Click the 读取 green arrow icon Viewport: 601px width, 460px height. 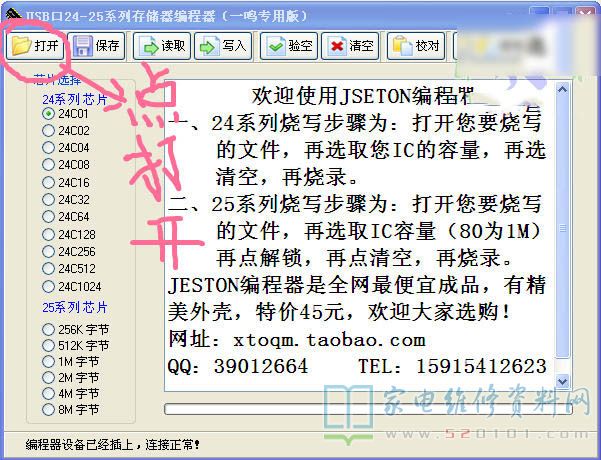pyautogui.click(x=148, y=46)
